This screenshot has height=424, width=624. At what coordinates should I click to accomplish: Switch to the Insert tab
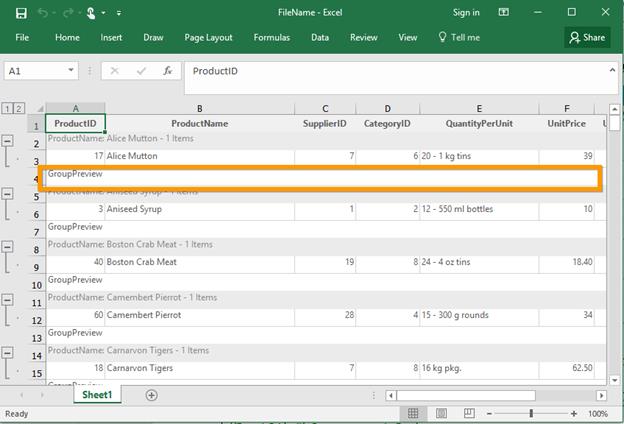pyautogui.click(x=111, y=37)
